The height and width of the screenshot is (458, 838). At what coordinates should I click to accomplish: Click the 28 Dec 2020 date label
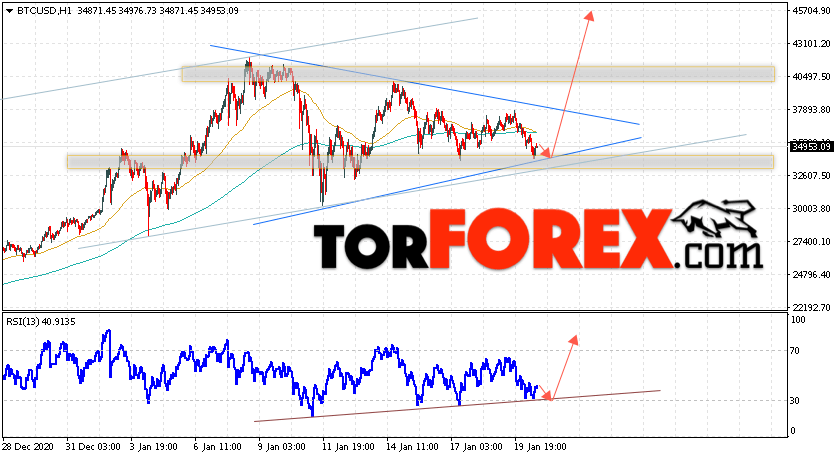[x=26, y=447]
